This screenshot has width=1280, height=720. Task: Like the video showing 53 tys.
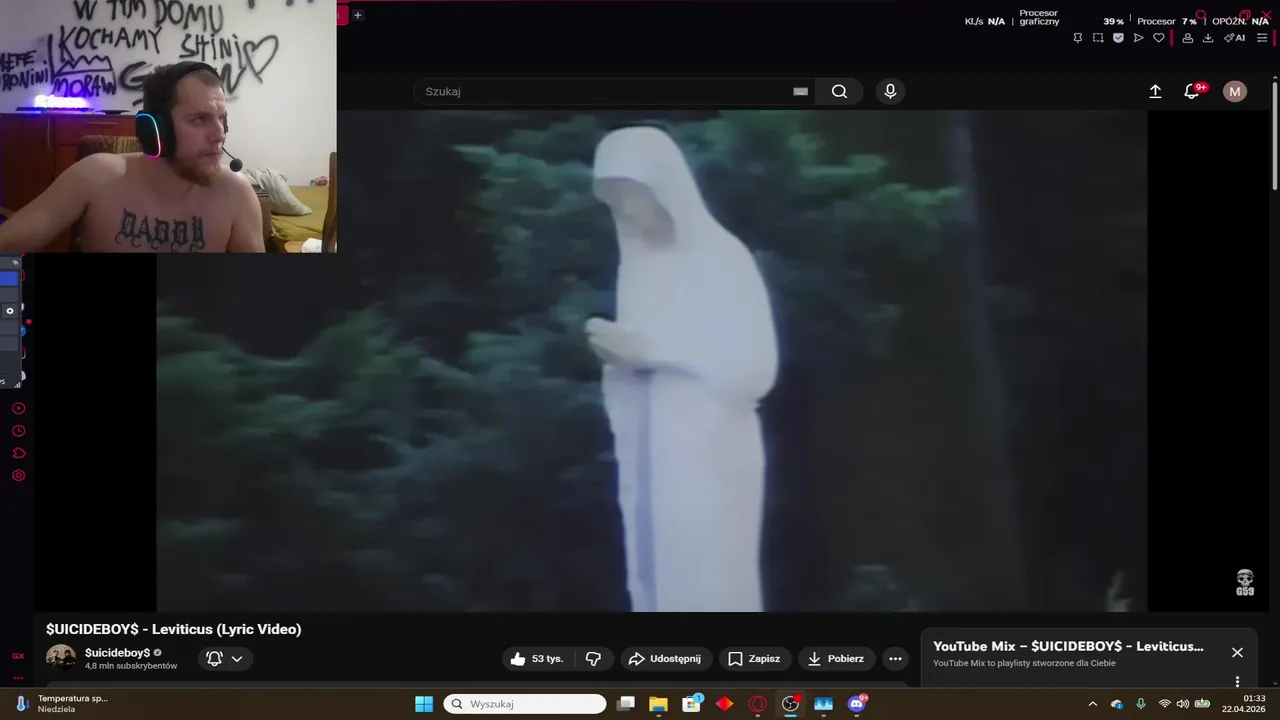(x=537, y=658)
